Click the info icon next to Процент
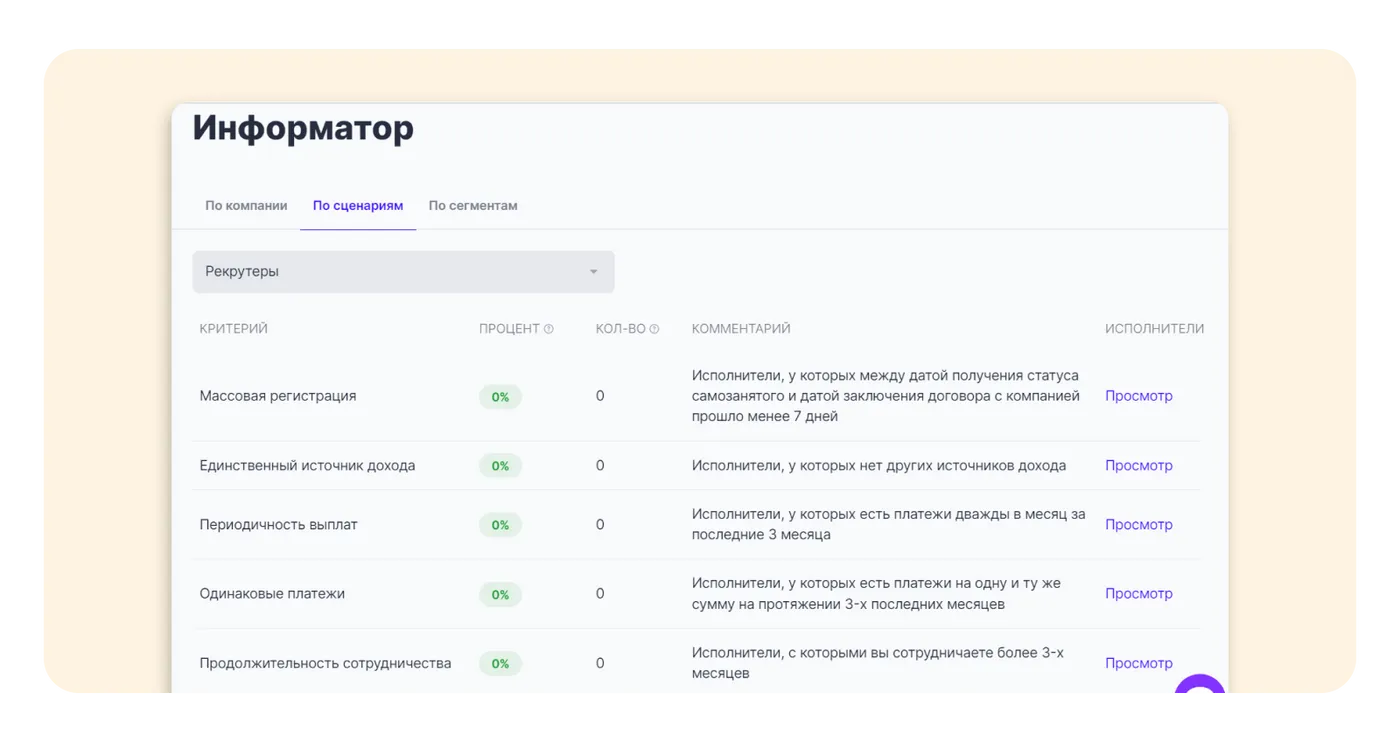This screenshot has height=749, width=1400. coord(548,329)
